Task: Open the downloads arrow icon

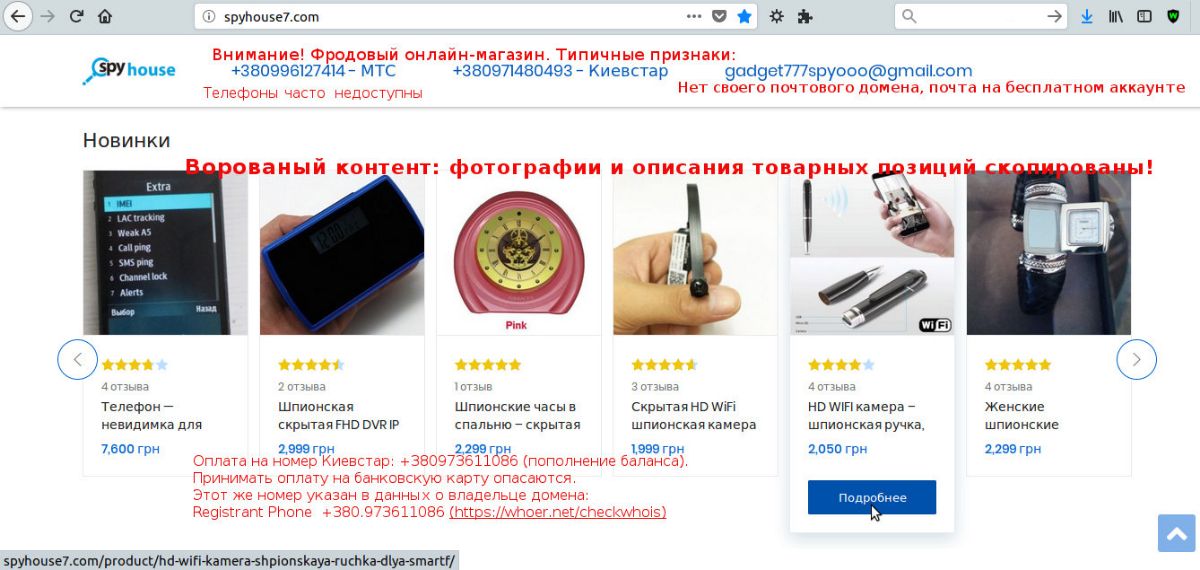Action: pos(1087,16)
